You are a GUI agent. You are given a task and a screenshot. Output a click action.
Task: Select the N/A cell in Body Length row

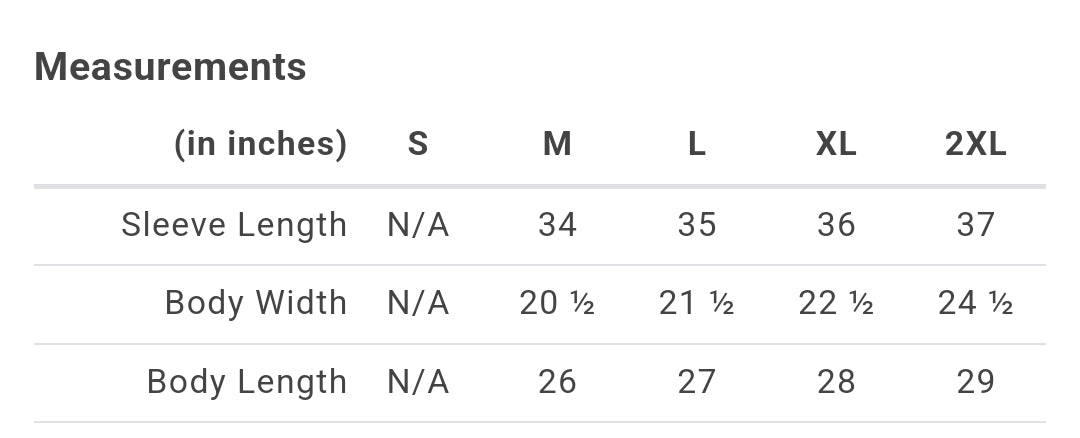pos(418,381)
